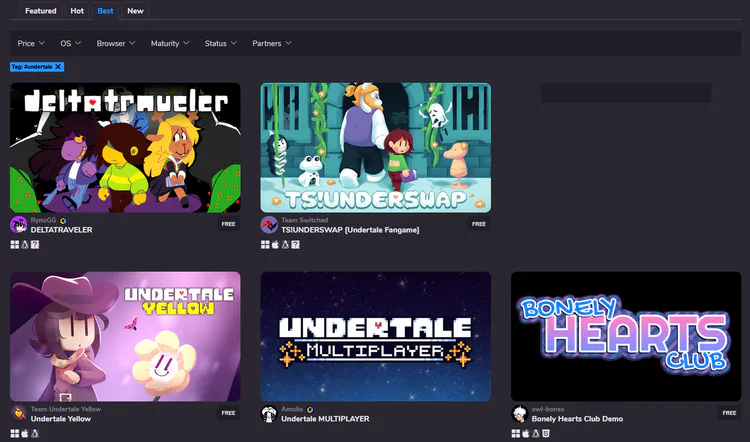Click the FREE badge on DELTATRAVELER

coord(229,224)
